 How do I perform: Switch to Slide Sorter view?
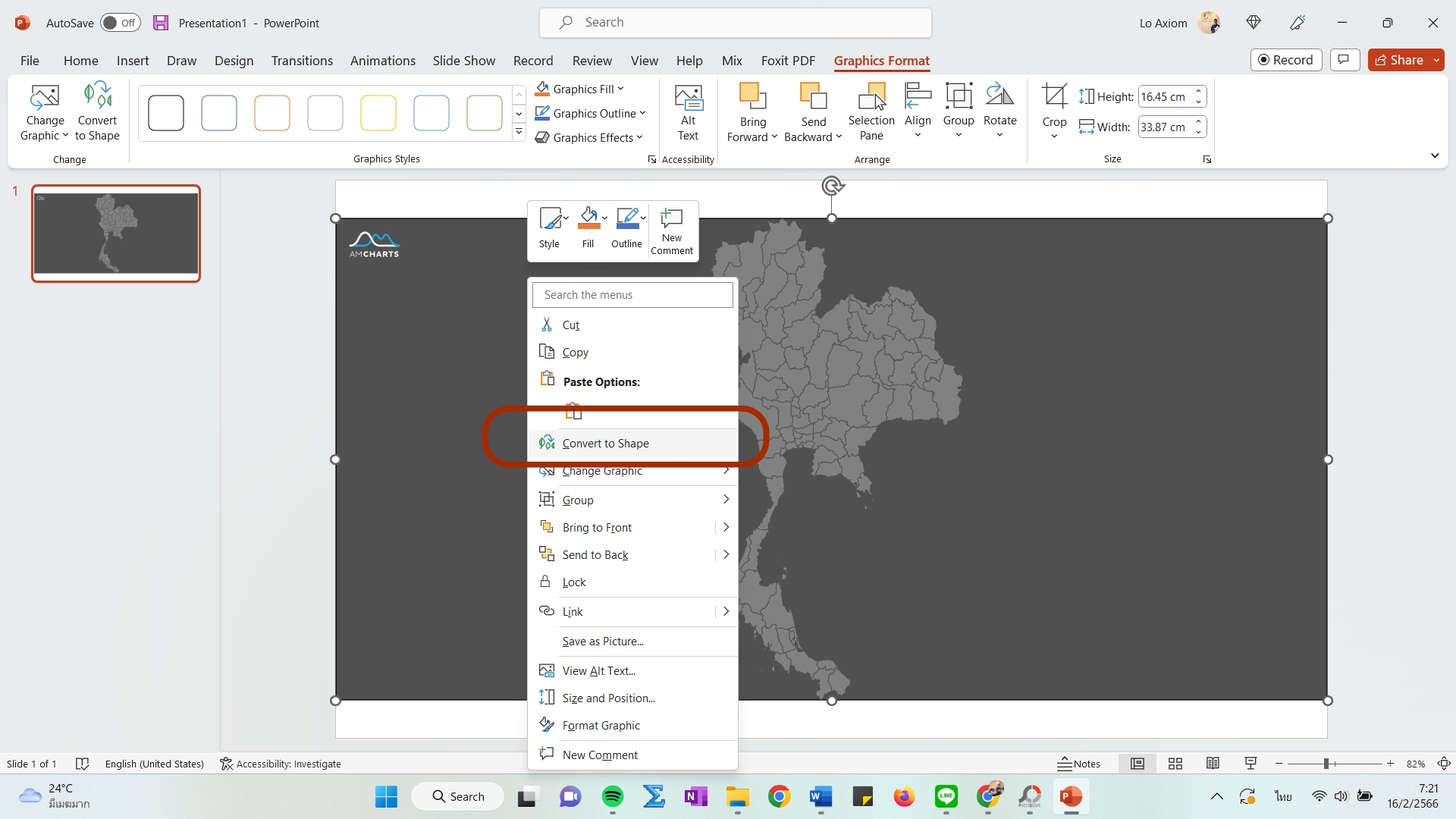click(1175, 764)
